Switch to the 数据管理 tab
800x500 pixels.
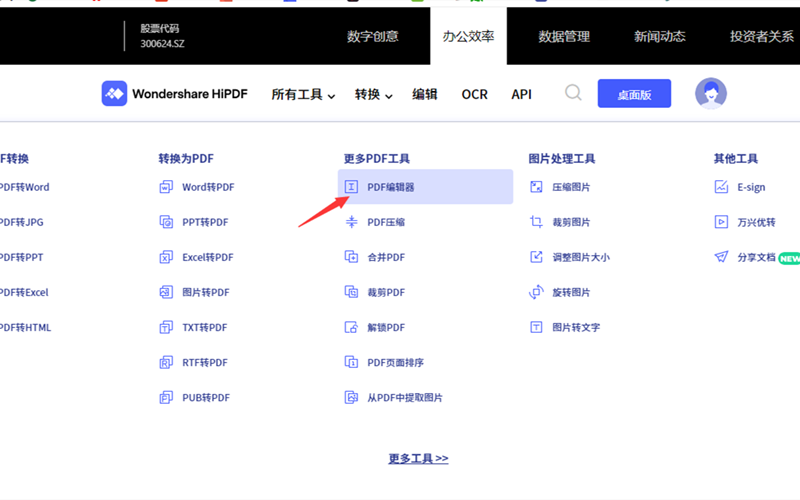coord(564,37)
